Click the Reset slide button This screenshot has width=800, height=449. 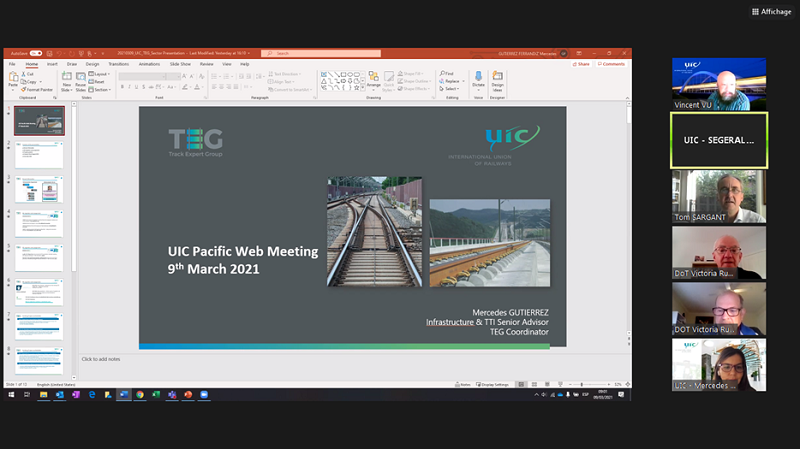tap(96, 82)
